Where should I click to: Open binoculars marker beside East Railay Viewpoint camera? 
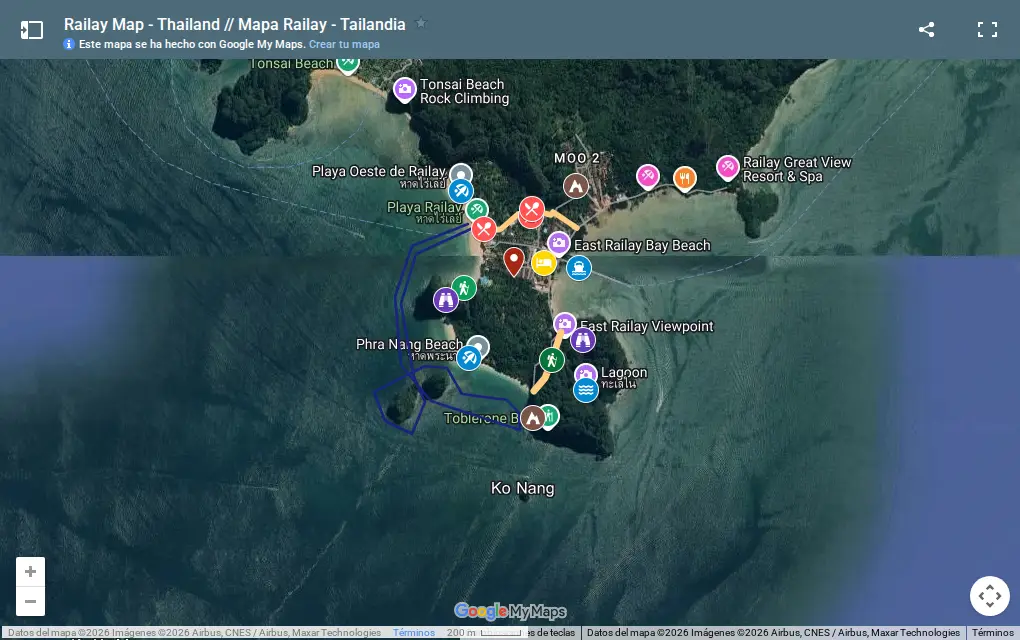583,340
